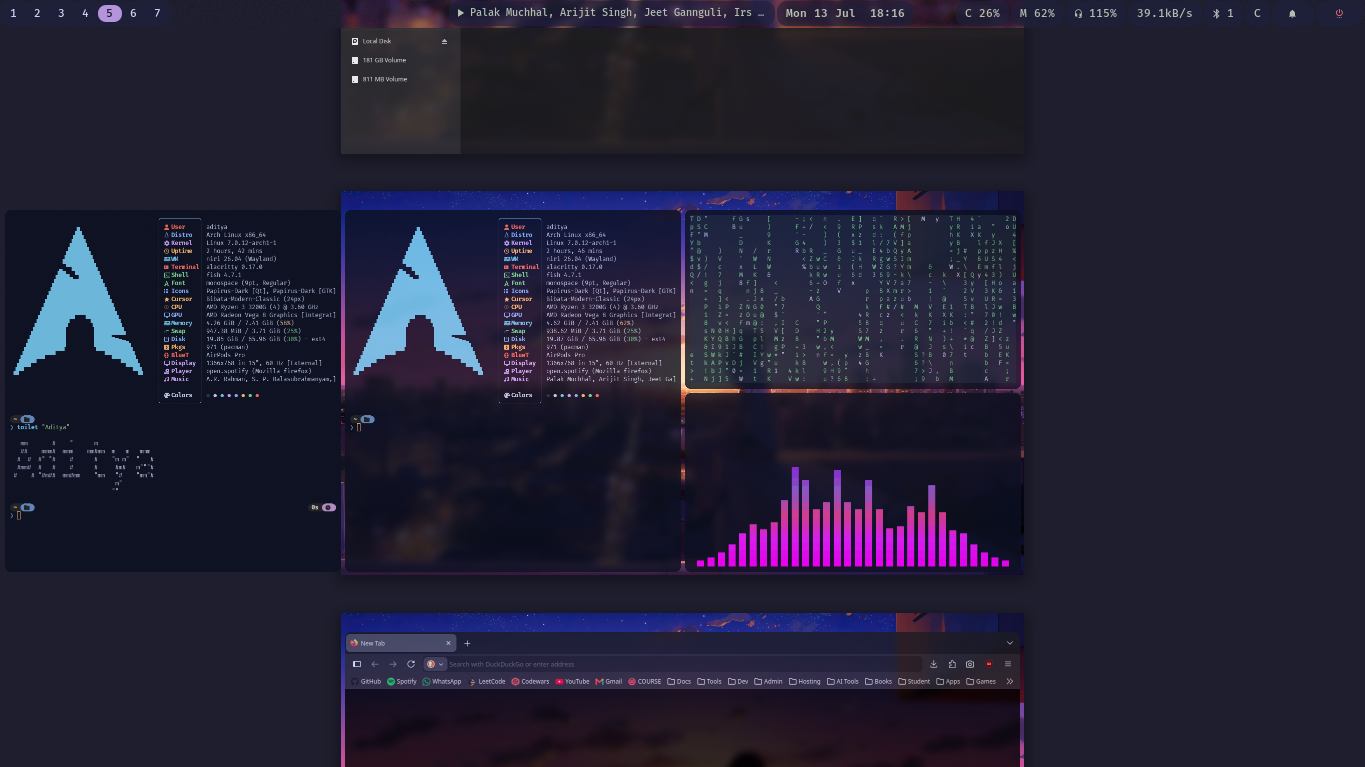Expand the Student bookmark folder
This screenshot has width=1365, height=767.
914,682
